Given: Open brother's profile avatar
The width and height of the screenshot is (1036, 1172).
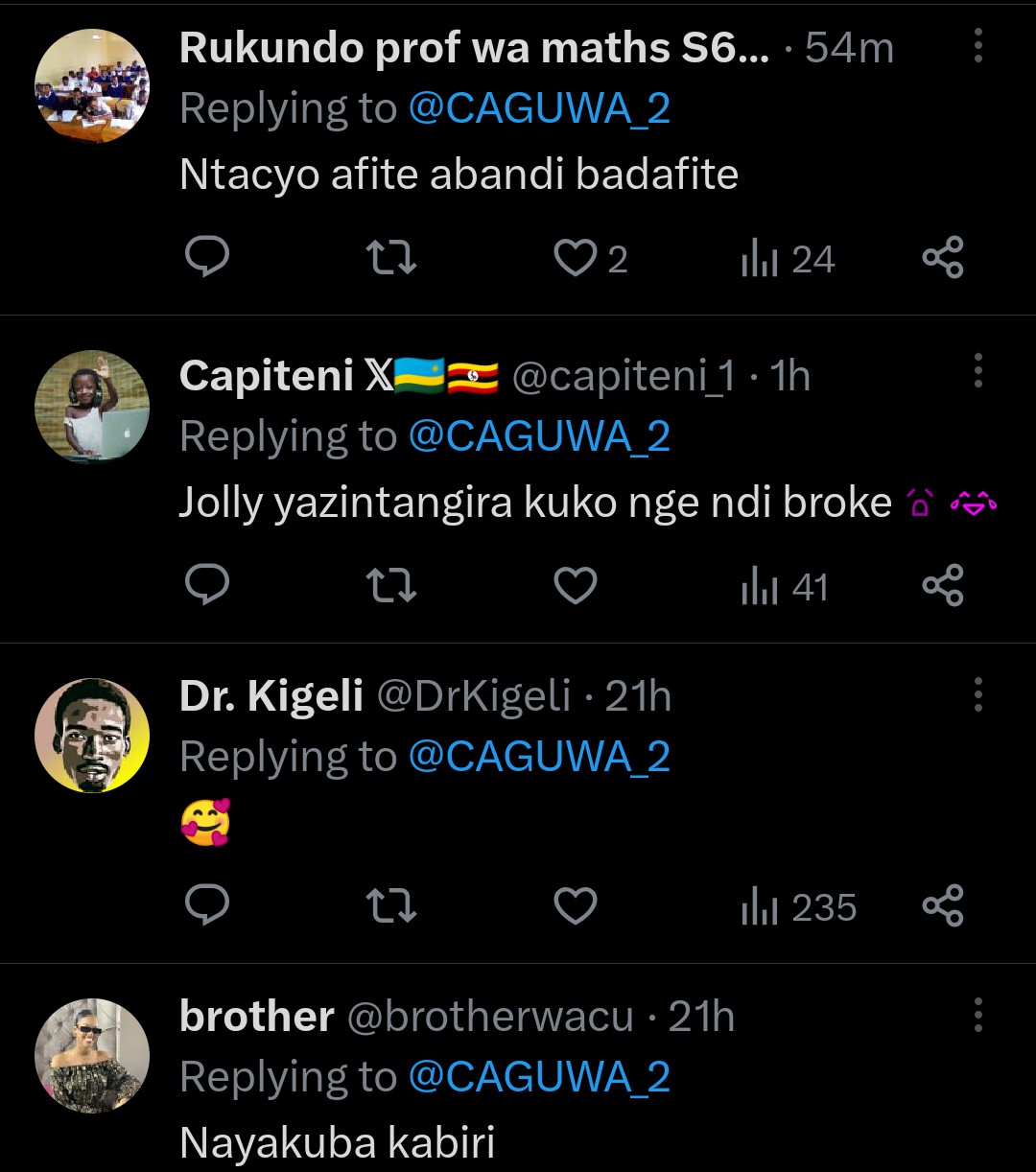Looking at the screenshot, I should (92, 1056).
